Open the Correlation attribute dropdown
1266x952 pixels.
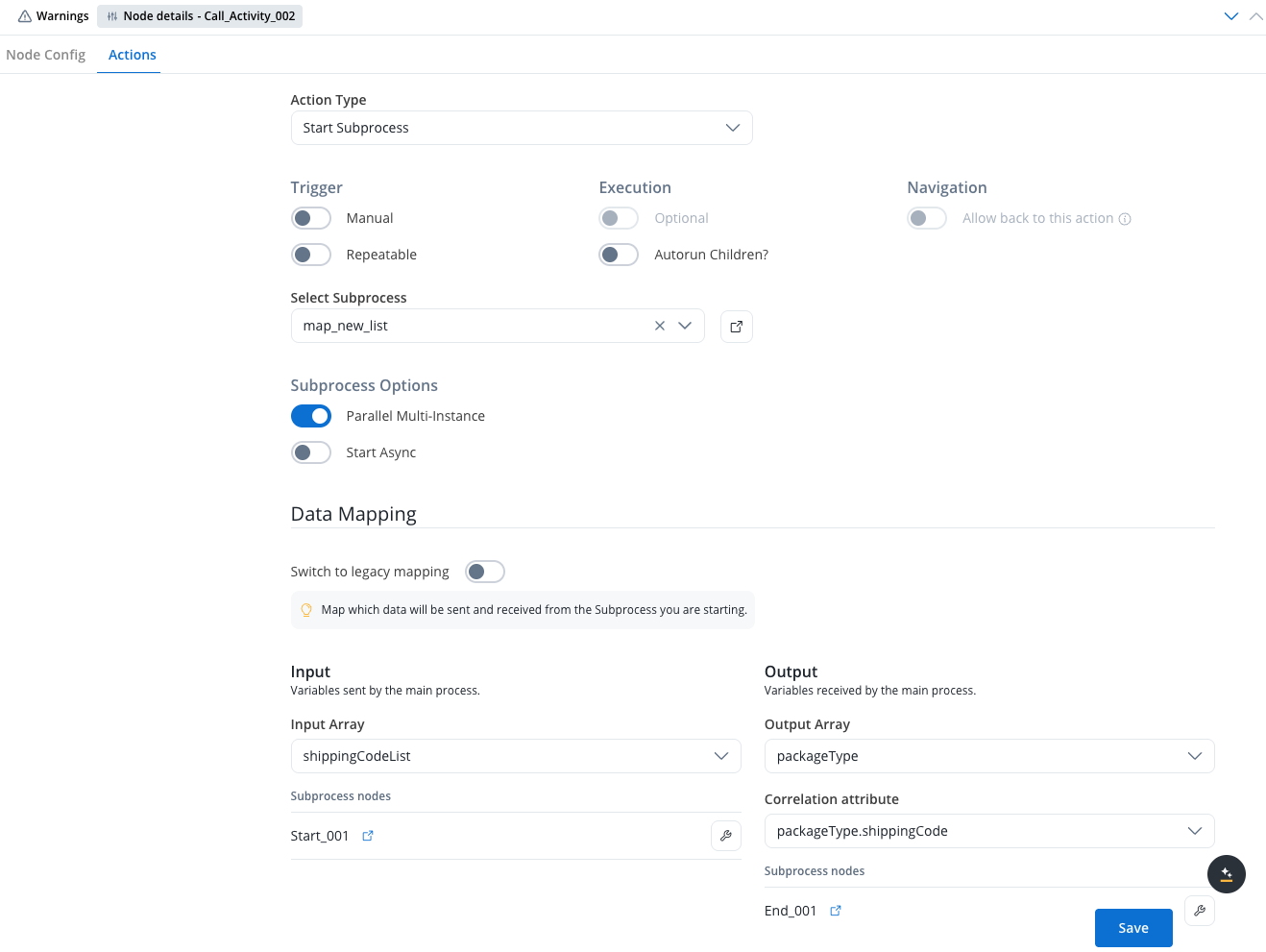click(988, 831)
